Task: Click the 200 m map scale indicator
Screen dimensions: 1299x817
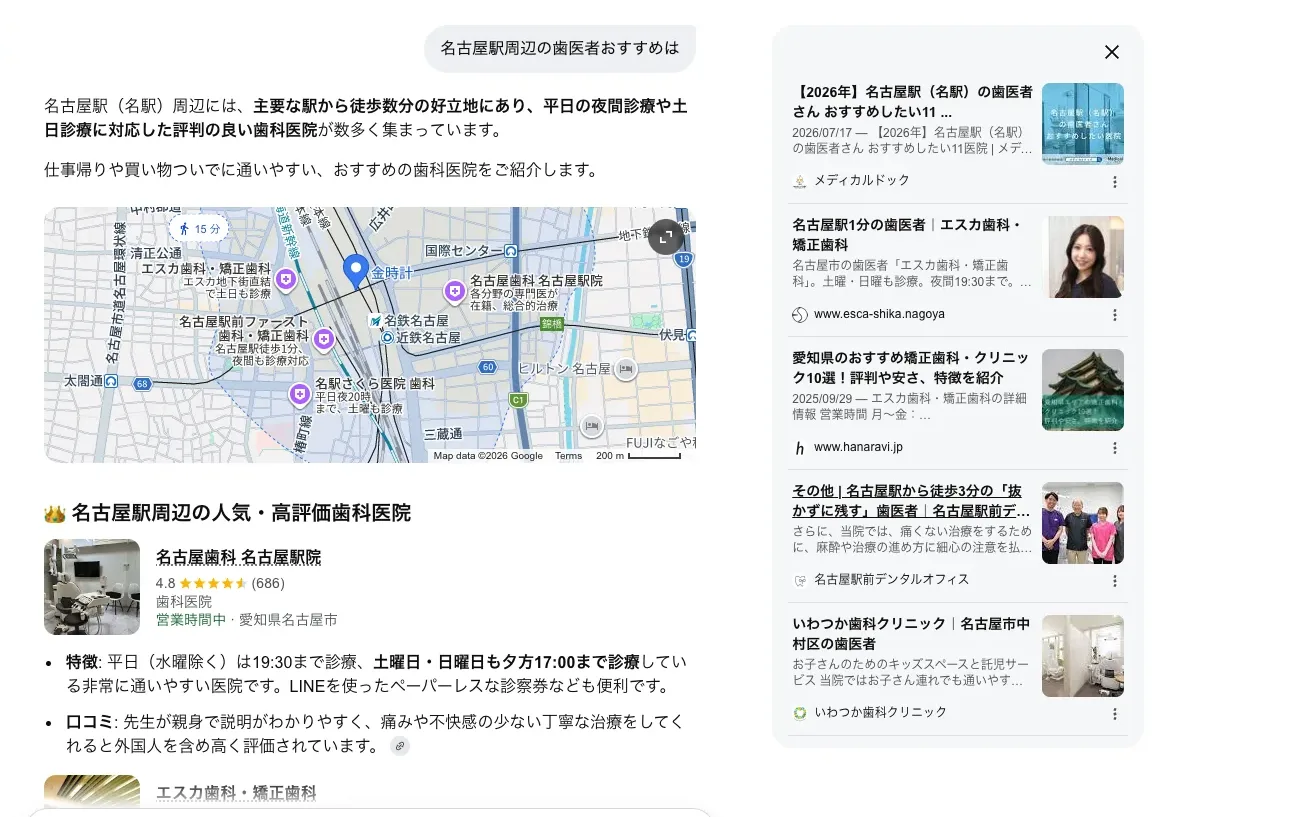Action: coord(640,456)
